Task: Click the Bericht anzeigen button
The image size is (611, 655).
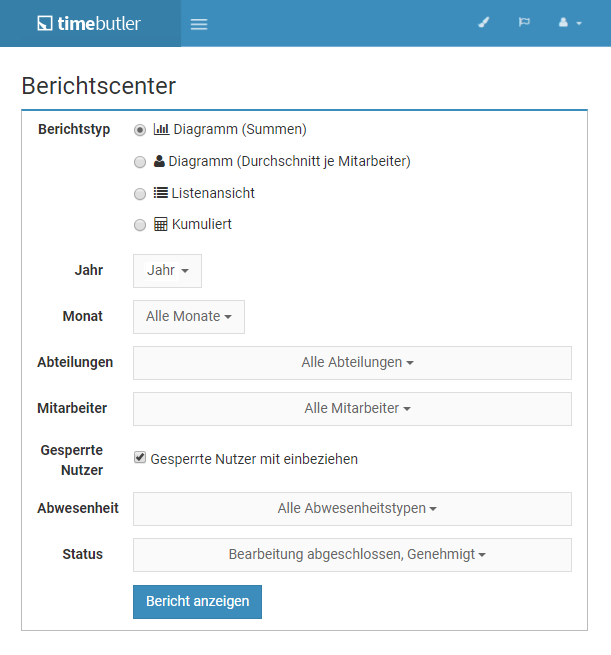Action: point(198,602)
